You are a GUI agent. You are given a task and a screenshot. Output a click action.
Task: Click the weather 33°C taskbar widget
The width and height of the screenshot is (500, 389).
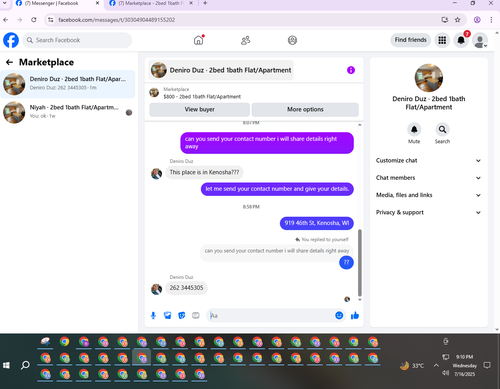pos(412,366)
